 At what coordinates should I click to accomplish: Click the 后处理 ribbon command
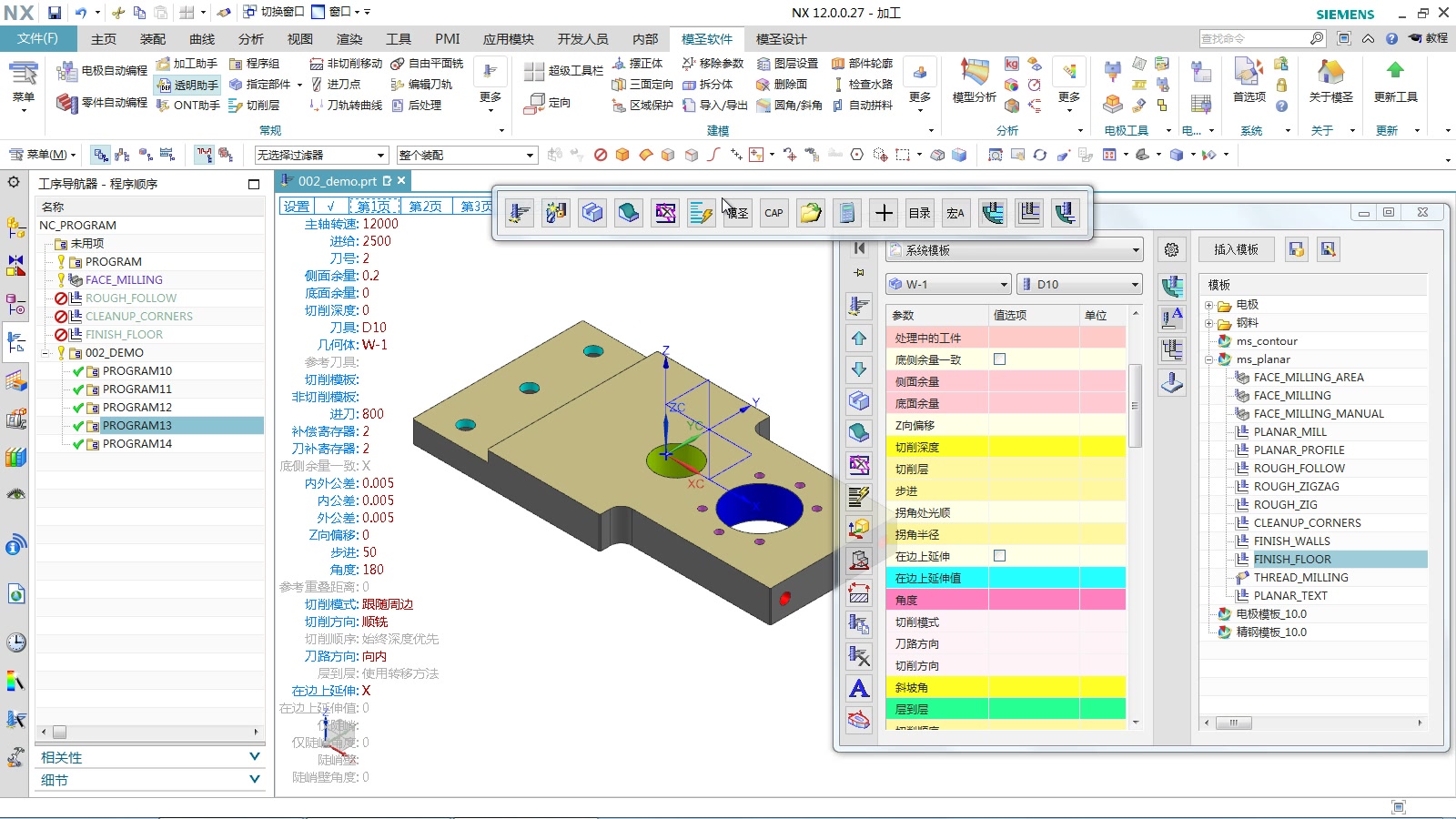[417, 106]
